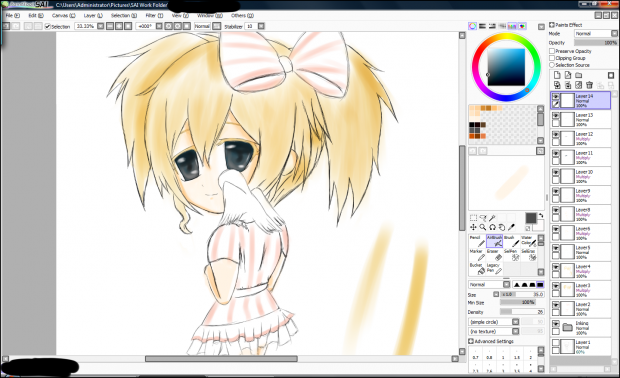The width and height of the screenshot is (620, 378).
Task: Open the Edit menu
Action: 36,15
